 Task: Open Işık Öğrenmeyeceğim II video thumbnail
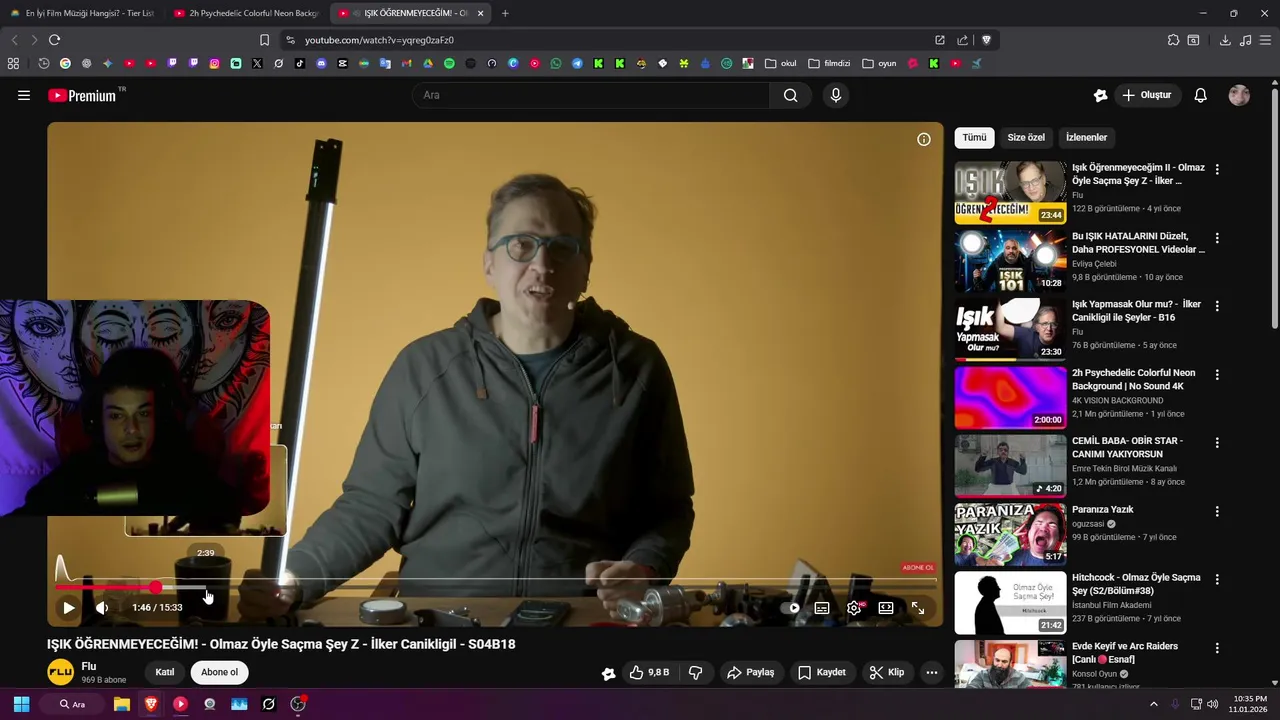pyautogui.click(x=1010, y=193)
